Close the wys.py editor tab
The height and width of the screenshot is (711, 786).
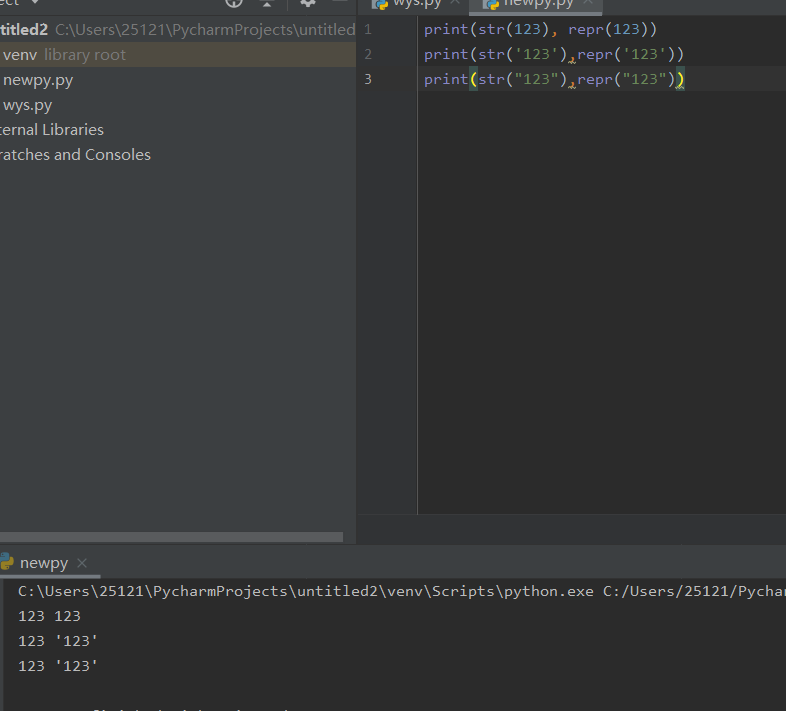point(455,3)
